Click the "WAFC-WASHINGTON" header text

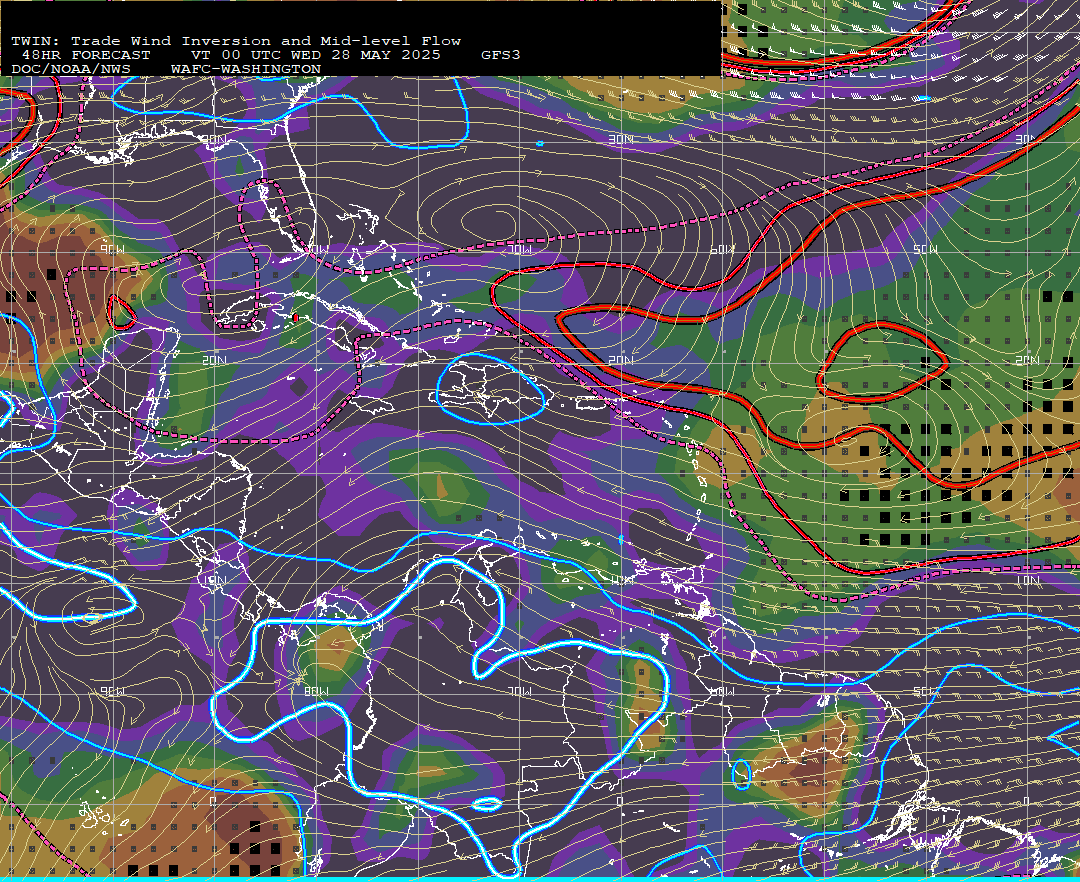(246, 70)
